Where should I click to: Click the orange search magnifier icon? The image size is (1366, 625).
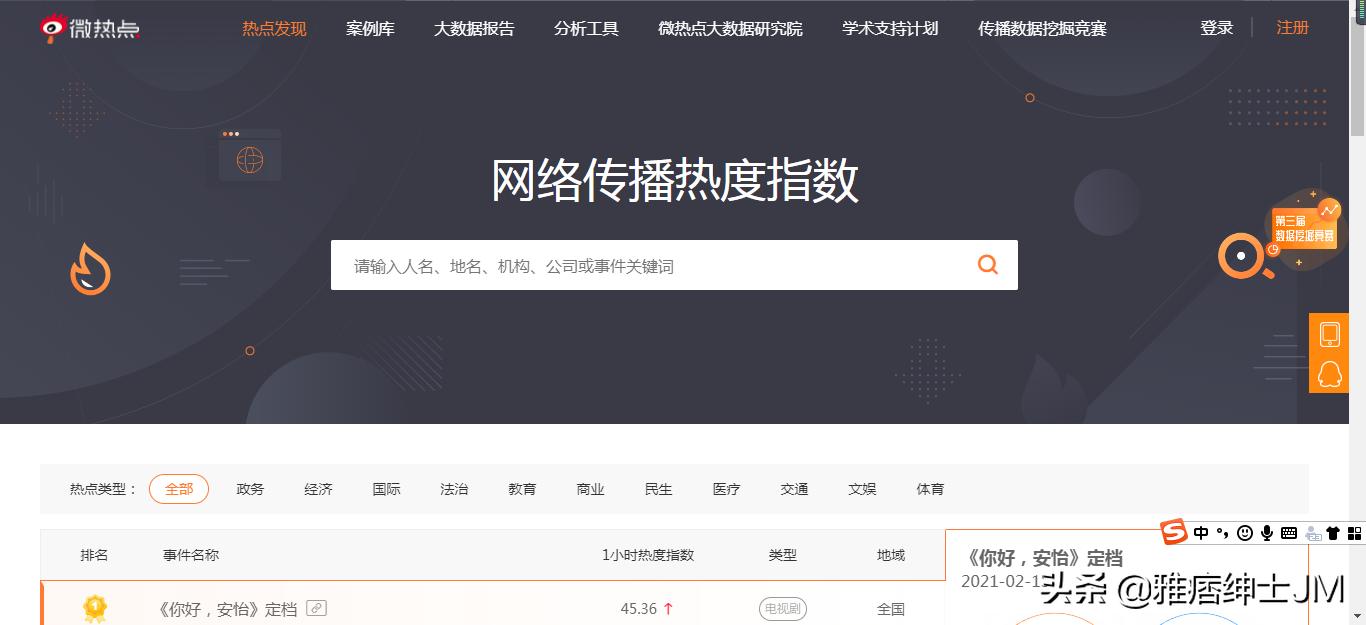coord(987,264)
